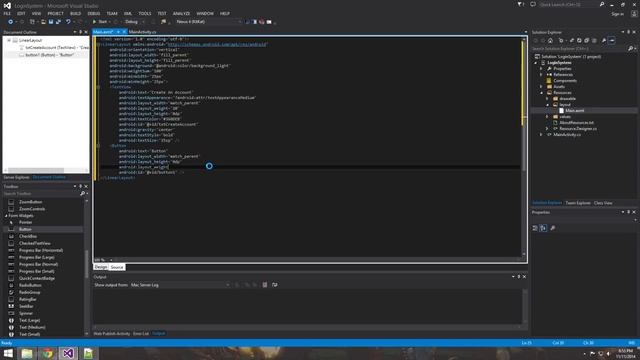
Task: Click the Undo toolbar icon
Action: point(68,22)
